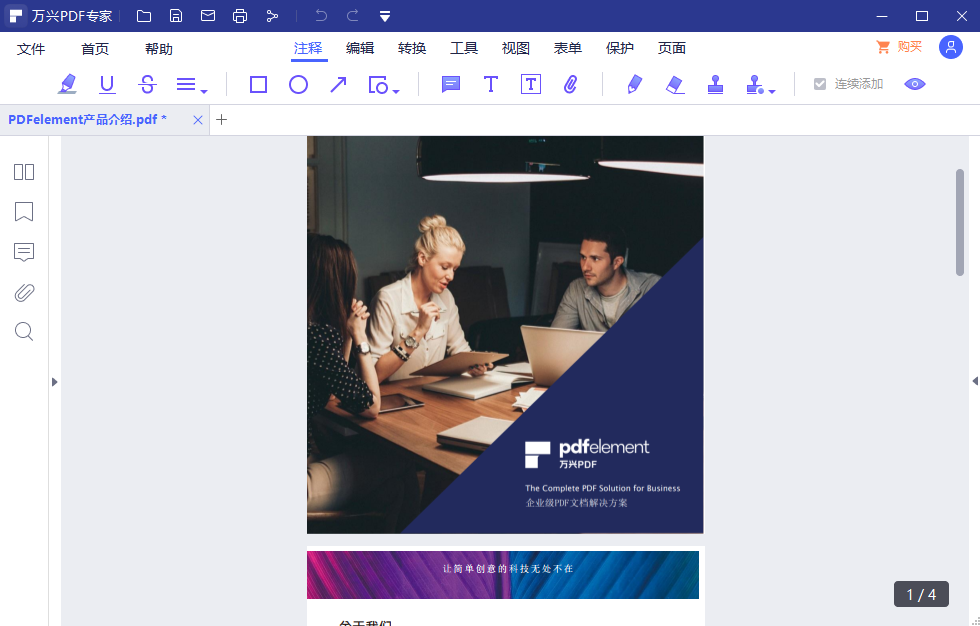Select the highlight text tool
Viewport: 980px width, 626px height.
(67, 85)
